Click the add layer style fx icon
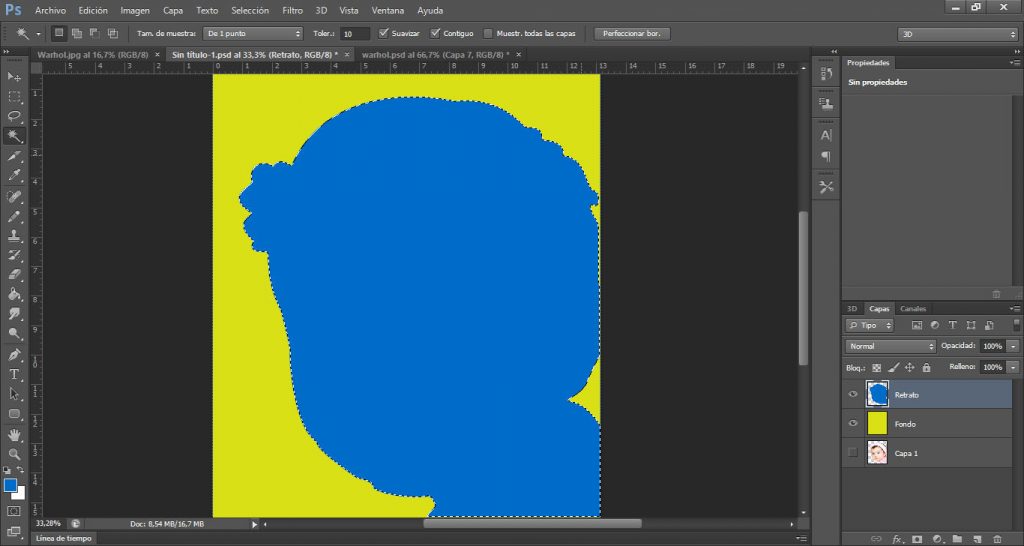Screen dimensions: 1024x546 pos(897,538)
